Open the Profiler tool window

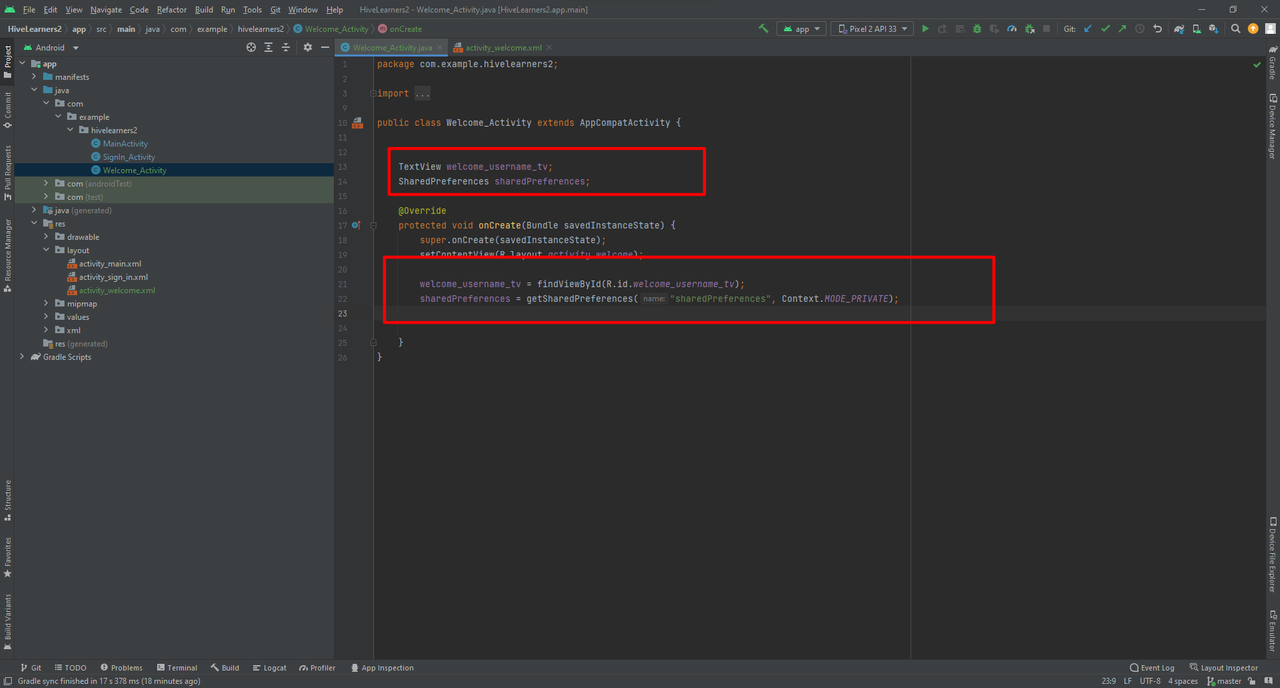[317, 668]
